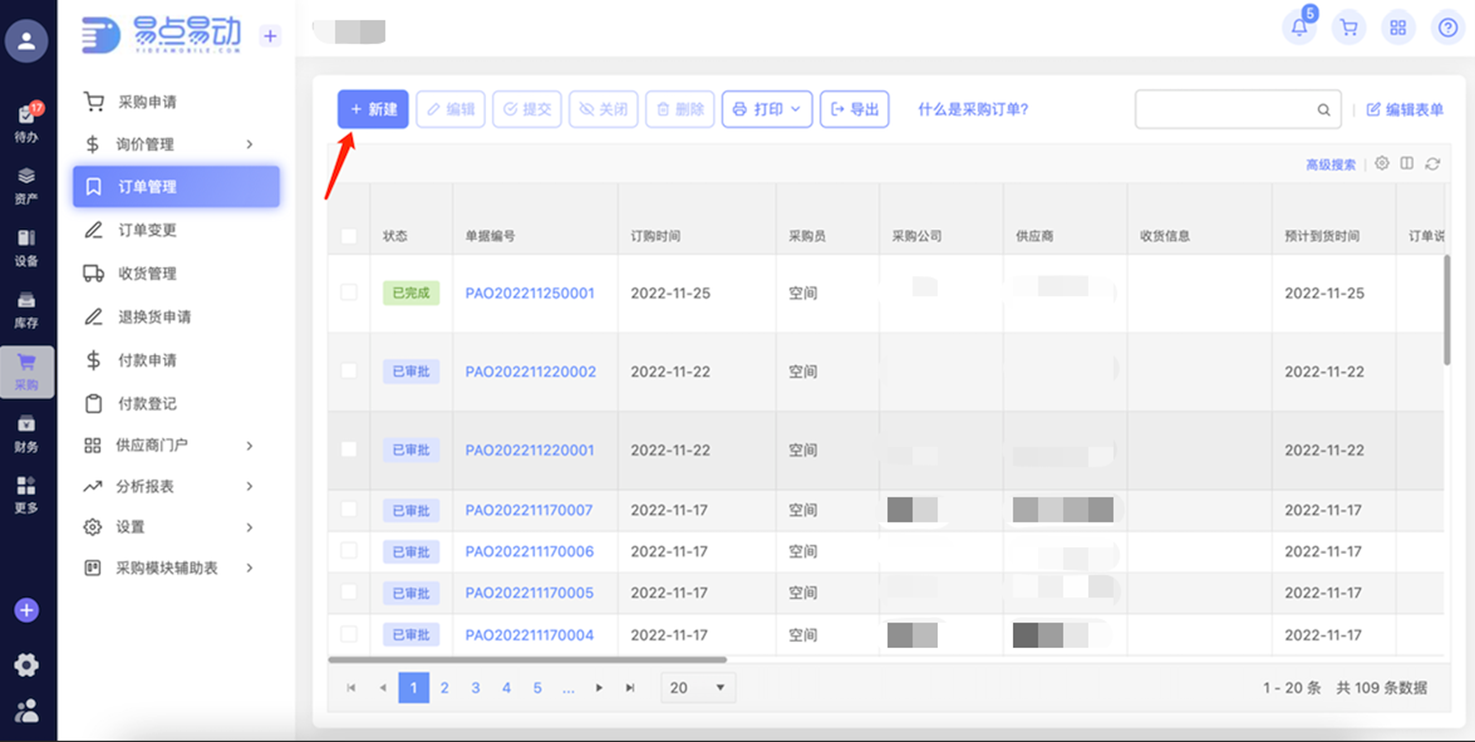Open the notification bell icon
The image size is (1475, 742).
[x=1300, y=27]
